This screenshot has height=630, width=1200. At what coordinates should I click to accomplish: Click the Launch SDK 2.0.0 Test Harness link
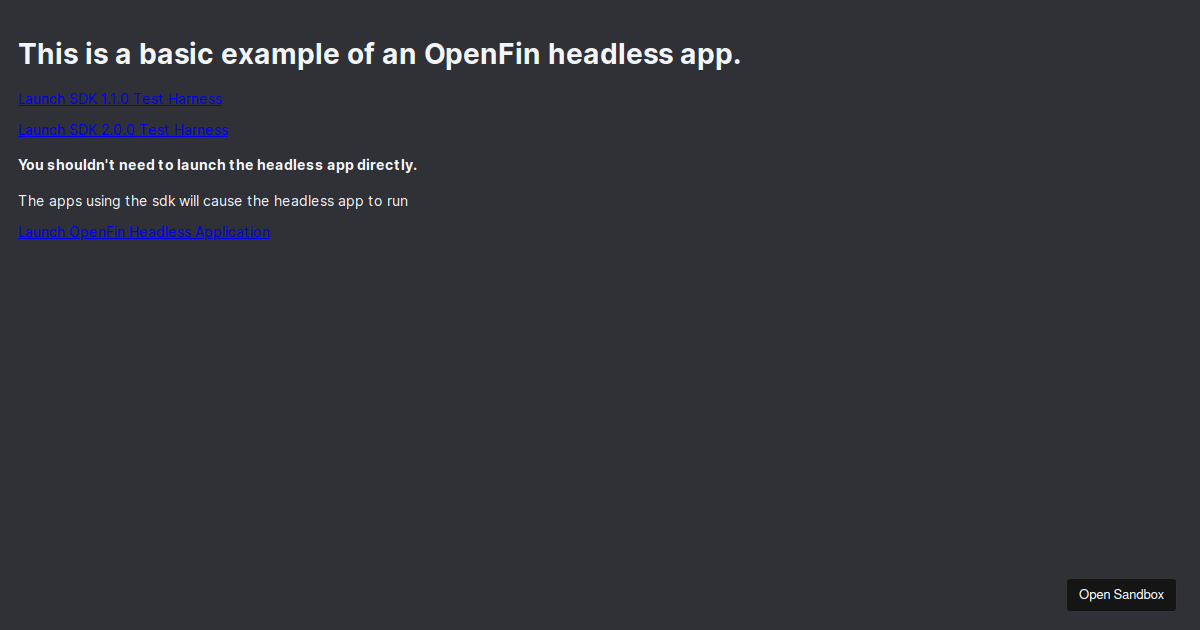pos(122,130)
